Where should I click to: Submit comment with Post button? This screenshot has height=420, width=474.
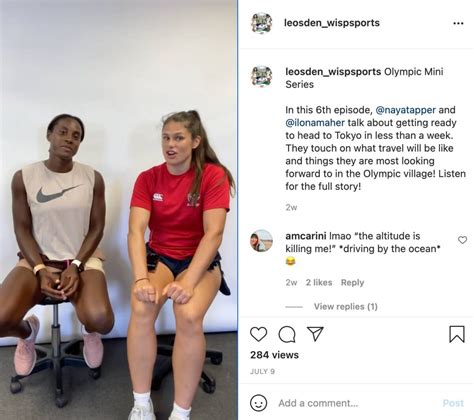(453, 403)
